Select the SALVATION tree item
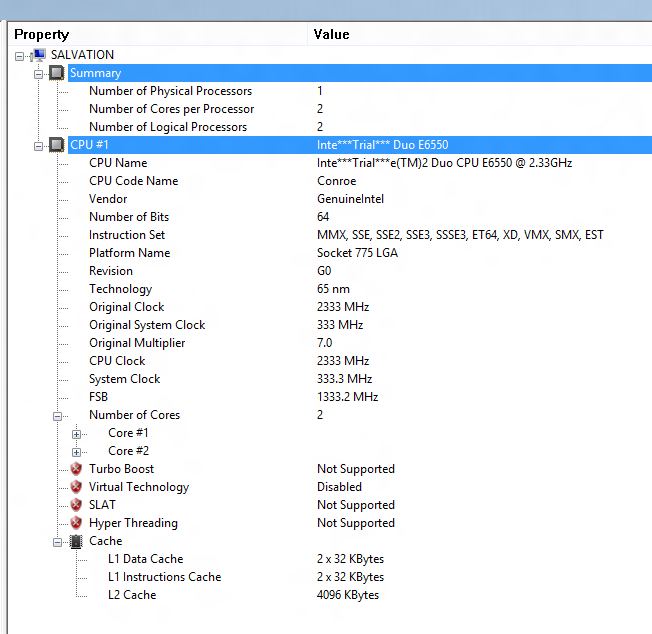 pos(82,55)
